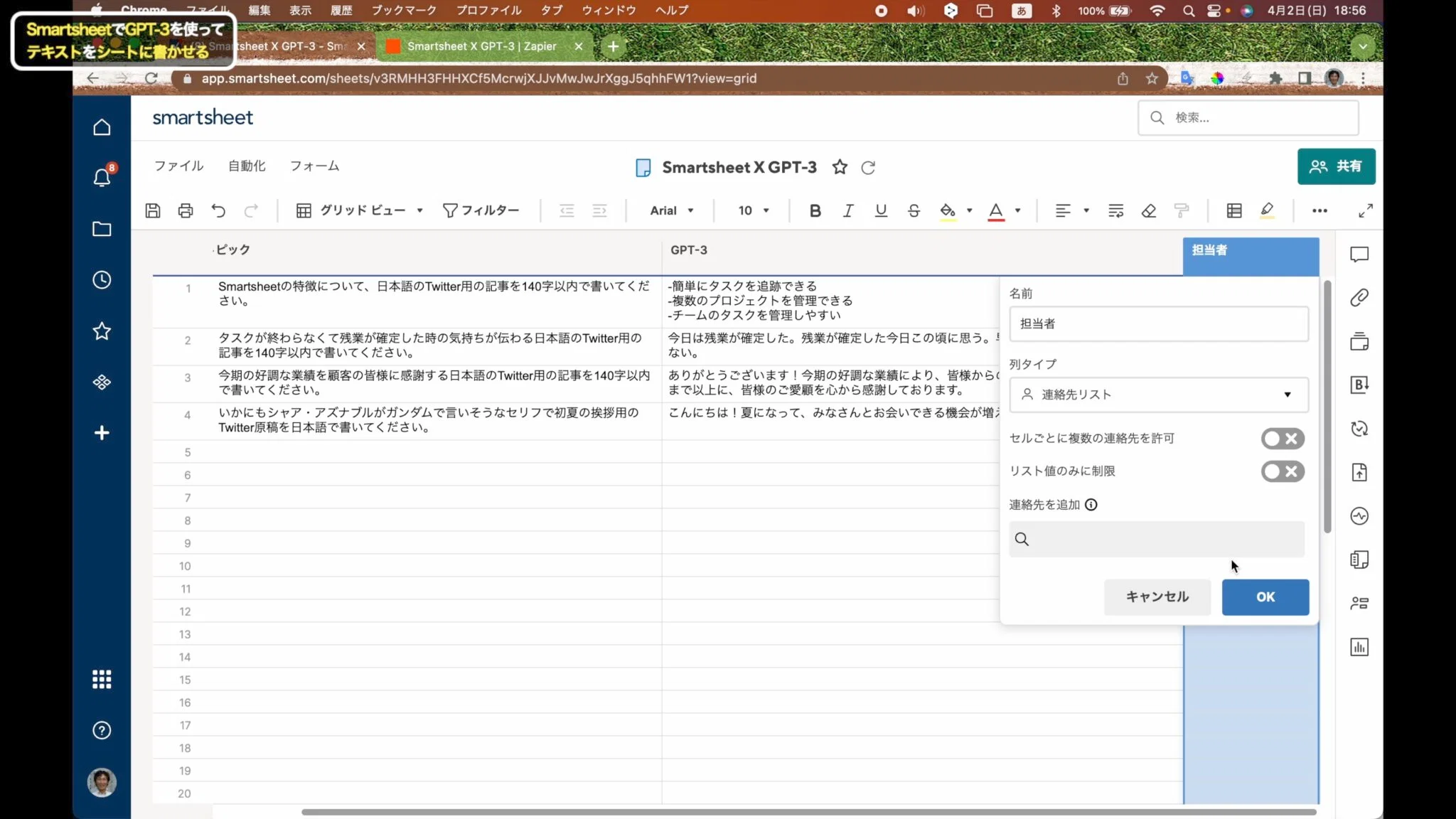Screen dimensions: 1456x819
Task: Click the plus Create icon in sidebar
Action: (102, 433)
